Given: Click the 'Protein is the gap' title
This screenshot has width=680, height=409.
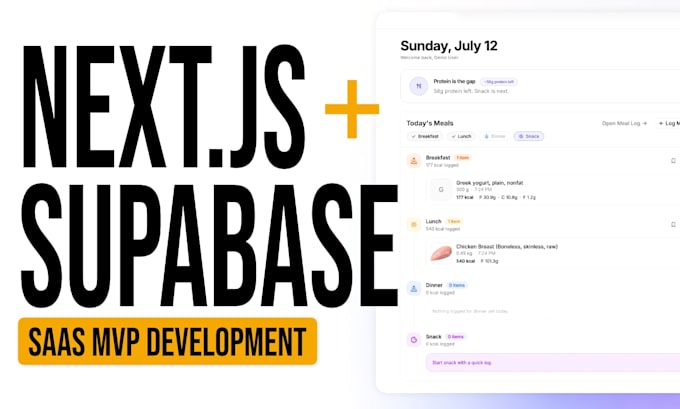Looking at the screenshot, I should pos(454,82).
